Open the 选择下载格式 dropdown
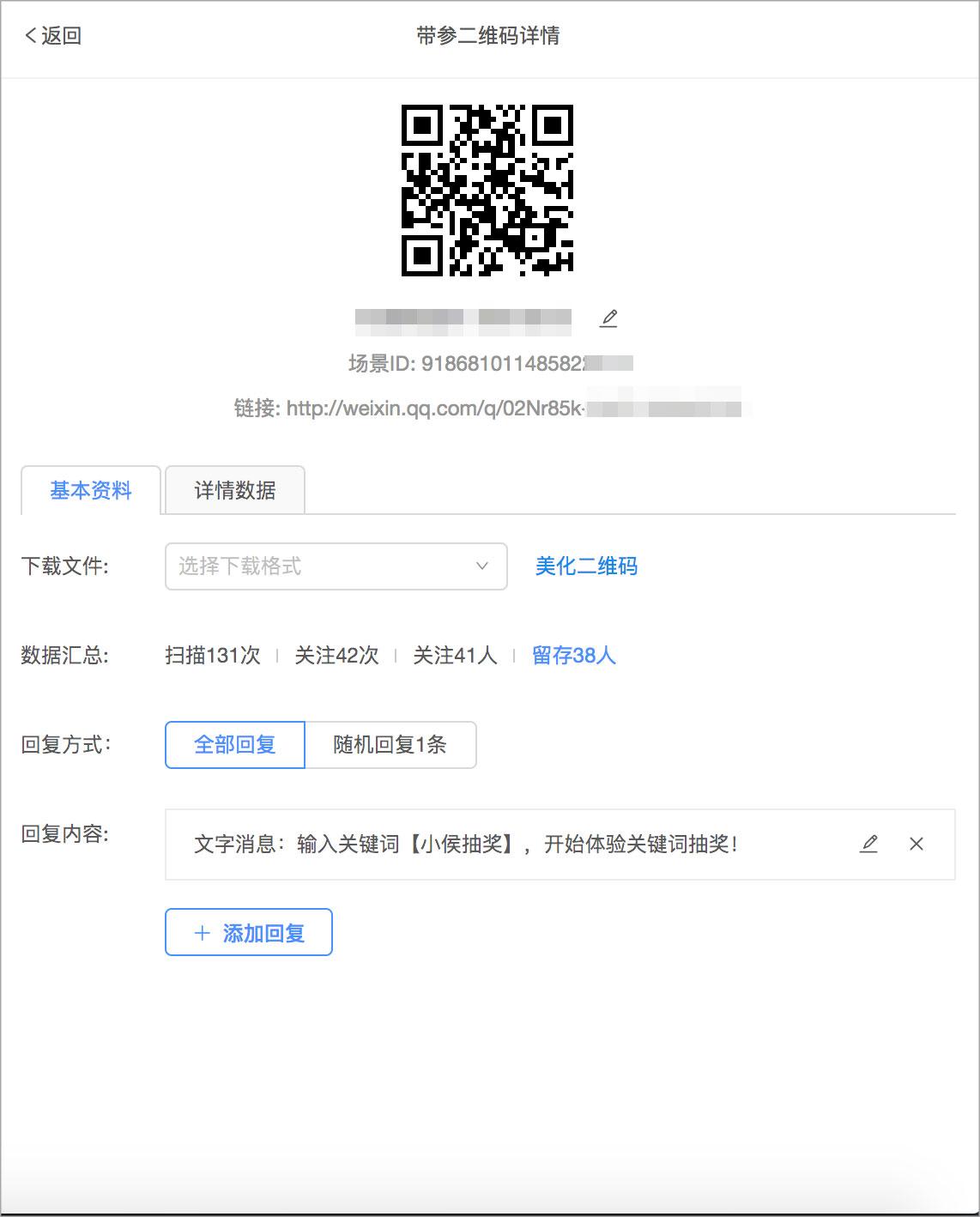Viewport: 980px width, 1217px height. (x=336, y=566)
